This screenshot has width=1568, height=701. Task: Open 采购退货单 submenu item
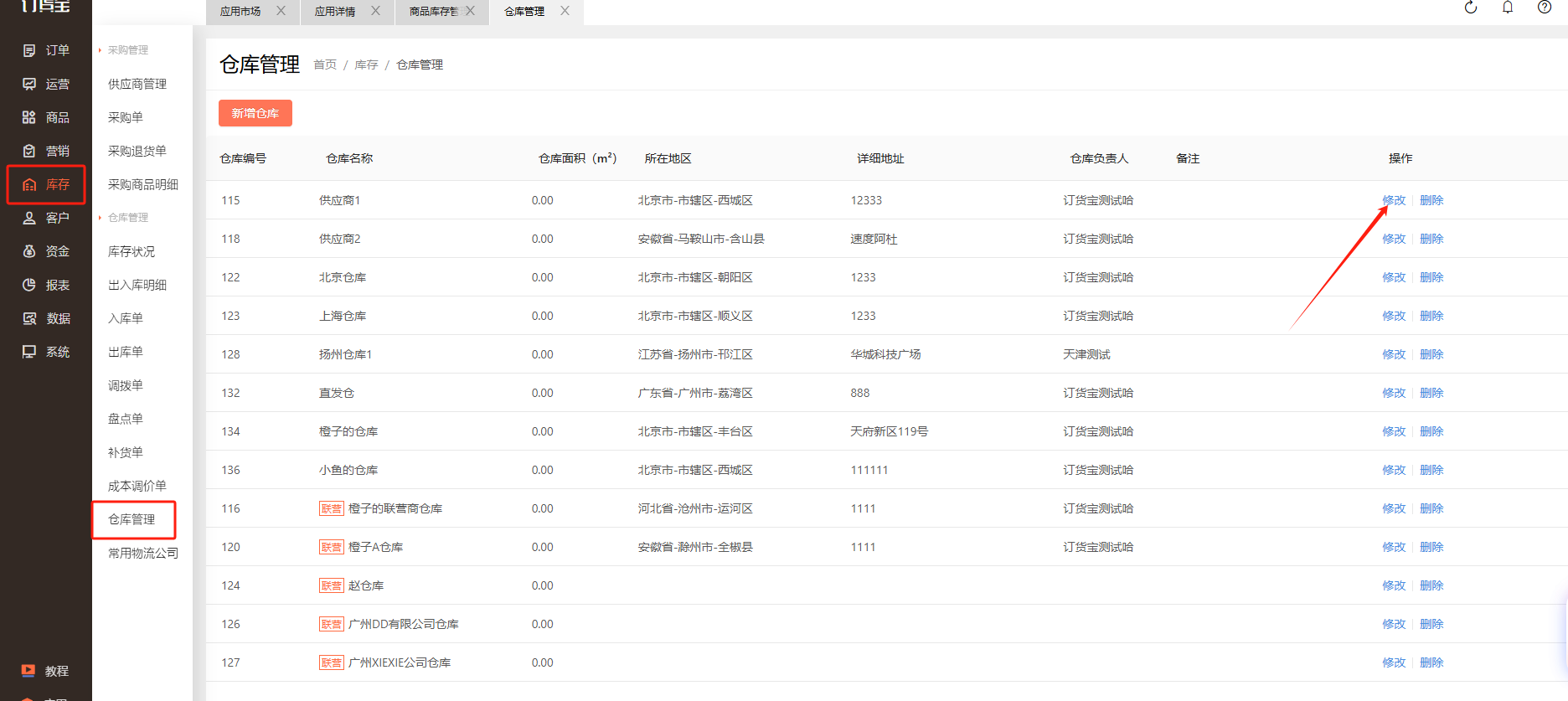[137, 151]
